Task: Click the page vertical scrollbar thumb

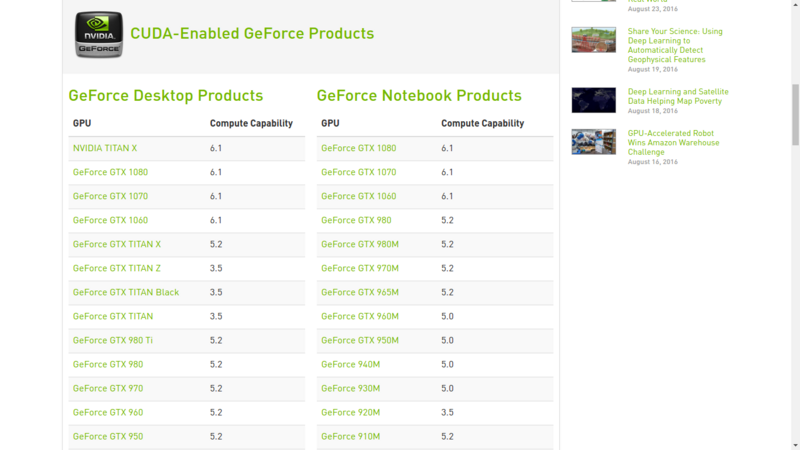Action: point(795,115)
